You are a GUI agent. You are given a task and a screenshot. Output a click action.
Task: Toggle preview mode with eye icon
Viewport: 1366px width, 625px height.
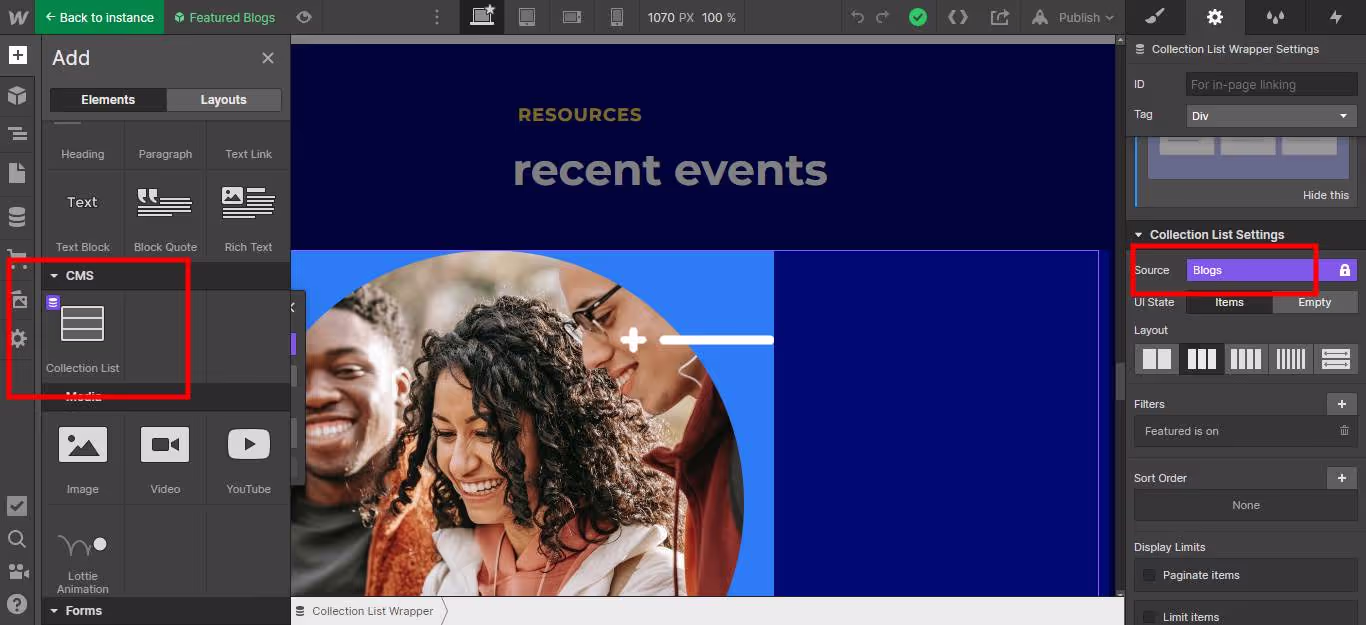tap(304, 17)
